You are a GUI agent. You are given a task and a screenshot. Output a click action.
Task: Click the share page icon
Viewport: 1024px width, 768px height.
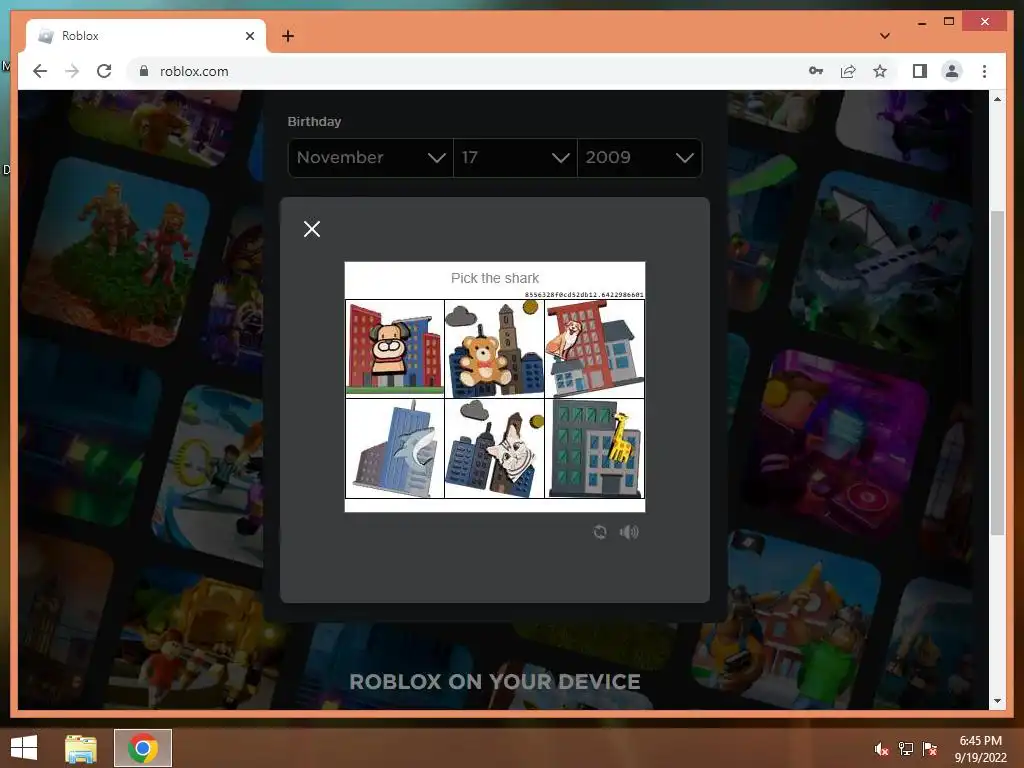848,71
